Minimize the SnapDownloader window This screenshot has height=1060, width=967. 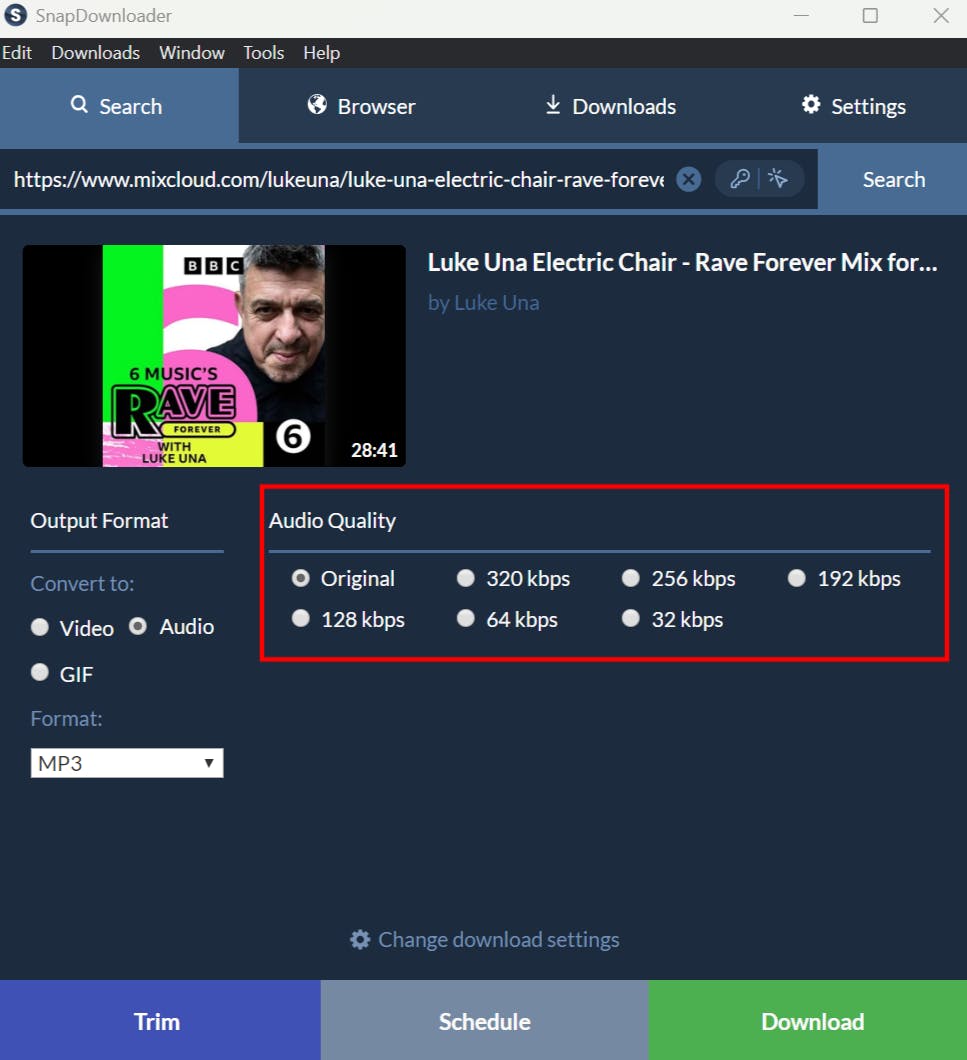click(801, 15)
